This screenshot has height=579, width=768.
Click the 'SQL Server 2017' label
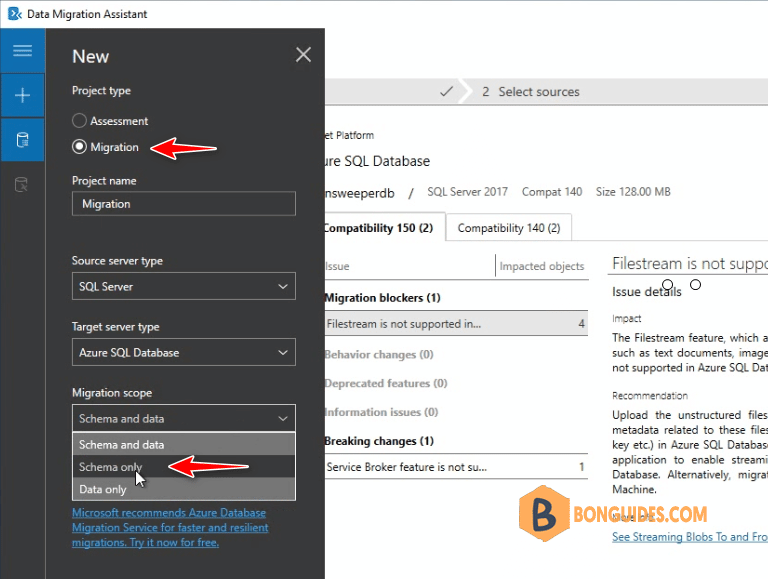point(467,192)
